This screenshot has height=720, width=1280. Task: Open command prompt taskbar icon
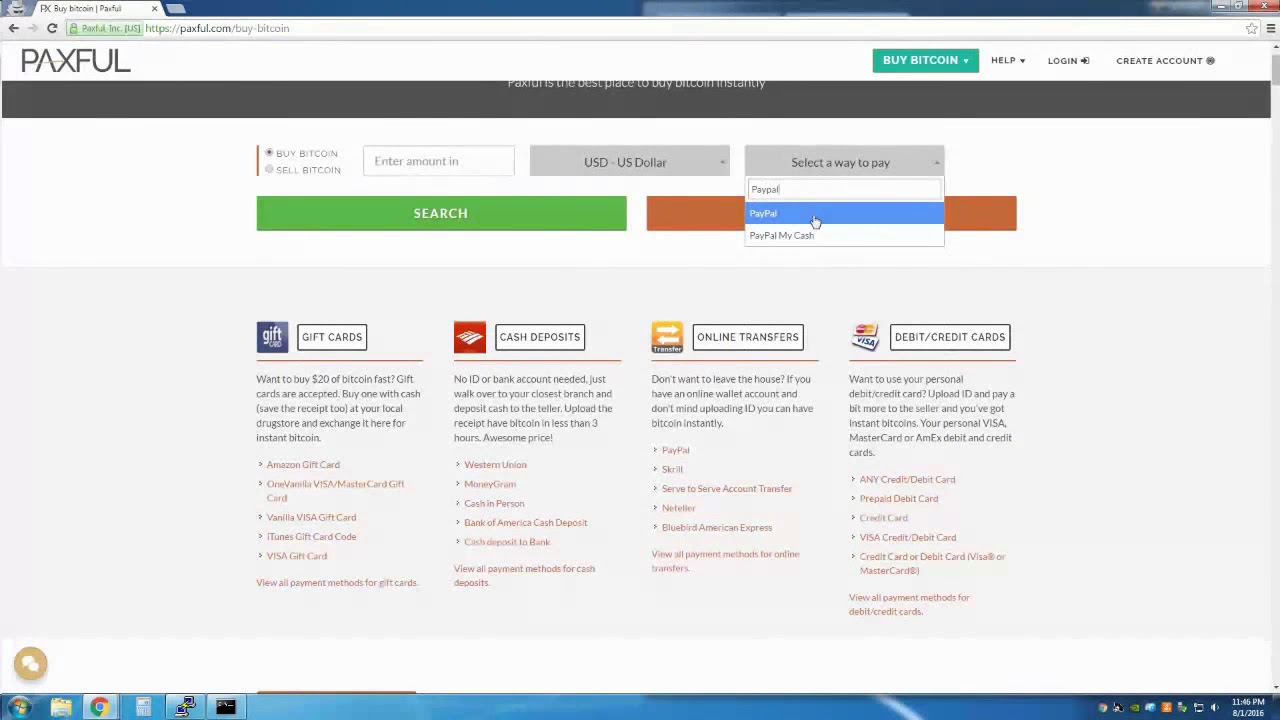coord(225,708)
